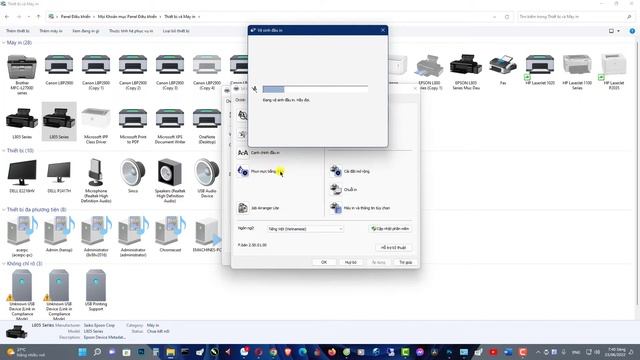The image size is (640, 360).
Task: Collapse the Thiết bị (10) group
Action: pos(4,151)
